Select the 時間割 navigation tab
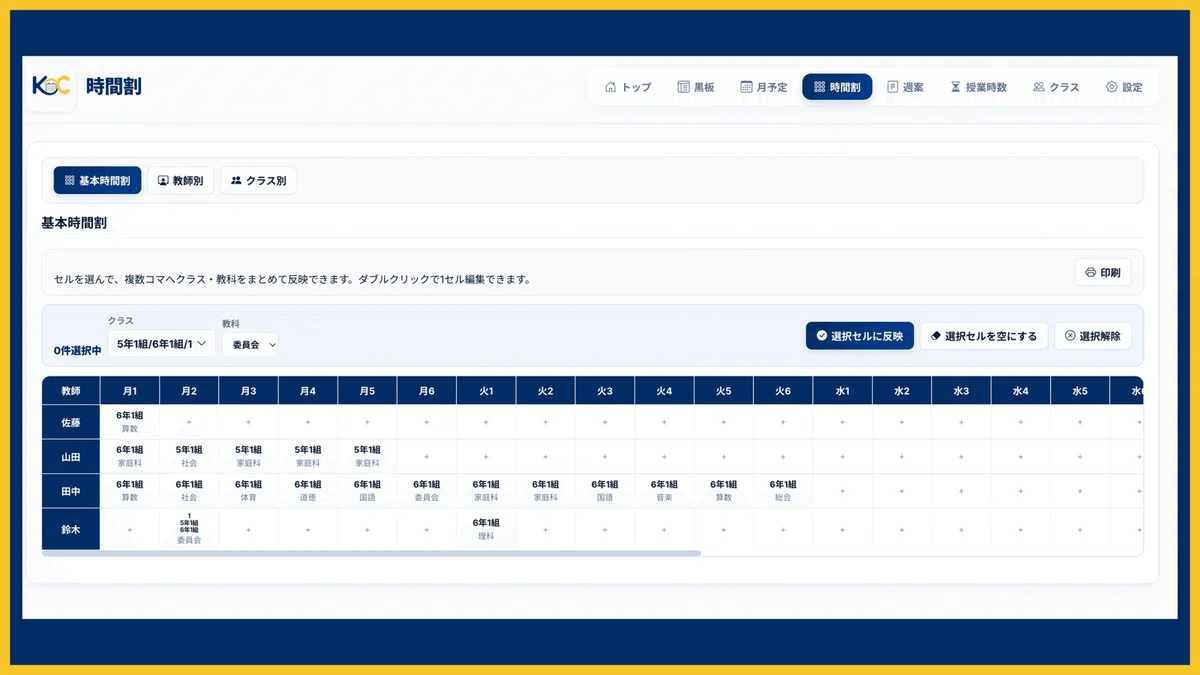This screenshot has width=1200, height=675. pyautogui.click(x=837, y=87)
